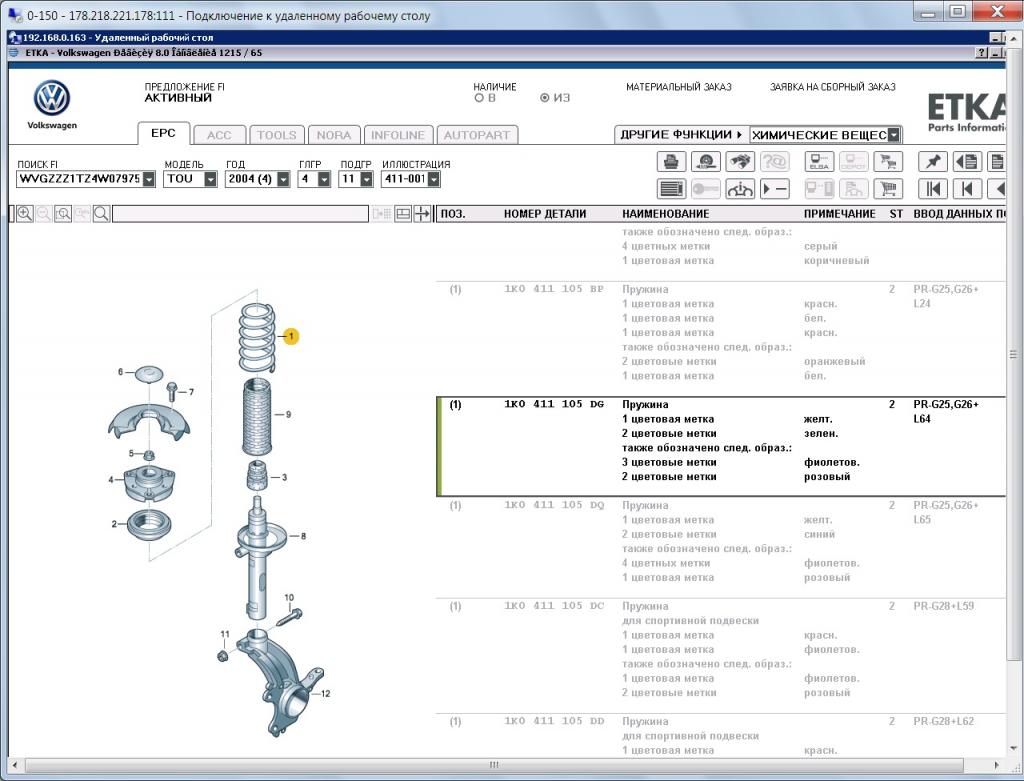Open the МОДЕЛЬ TOU dropdown

click(x=210, y=179)
